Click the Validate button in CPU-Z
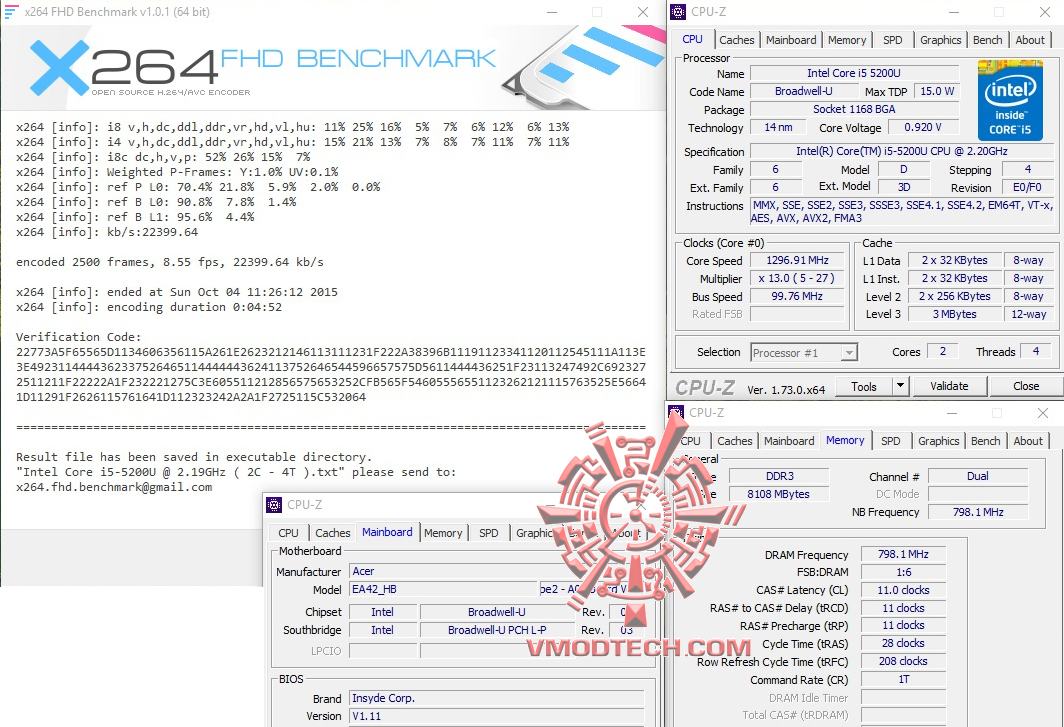Screen dimensions: 1064x727 coord(949,386)
